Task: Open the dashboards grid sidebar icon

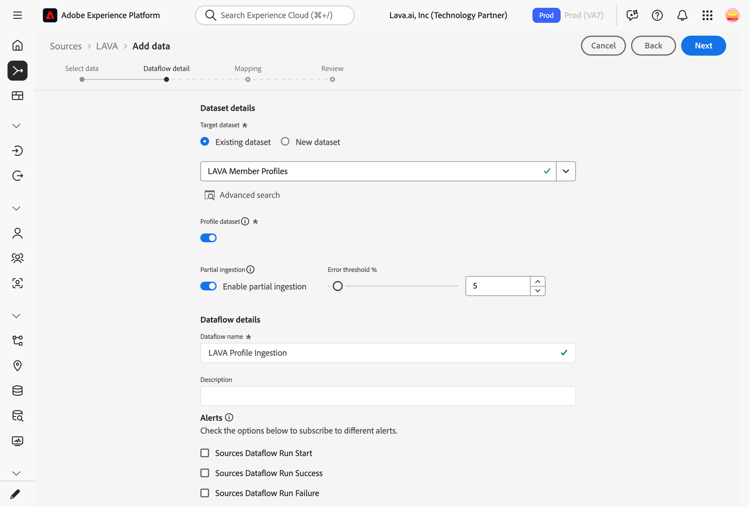Action: [x=17, y=96]
